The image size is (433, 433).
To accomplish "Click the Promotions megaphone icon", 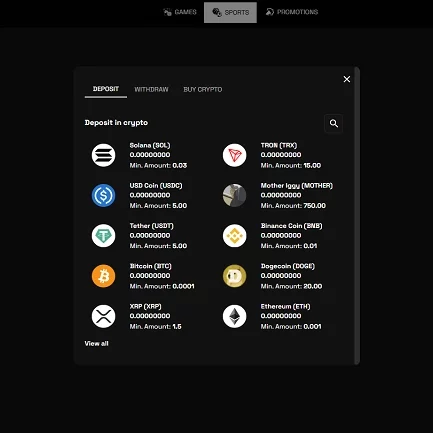I will 270,12.
